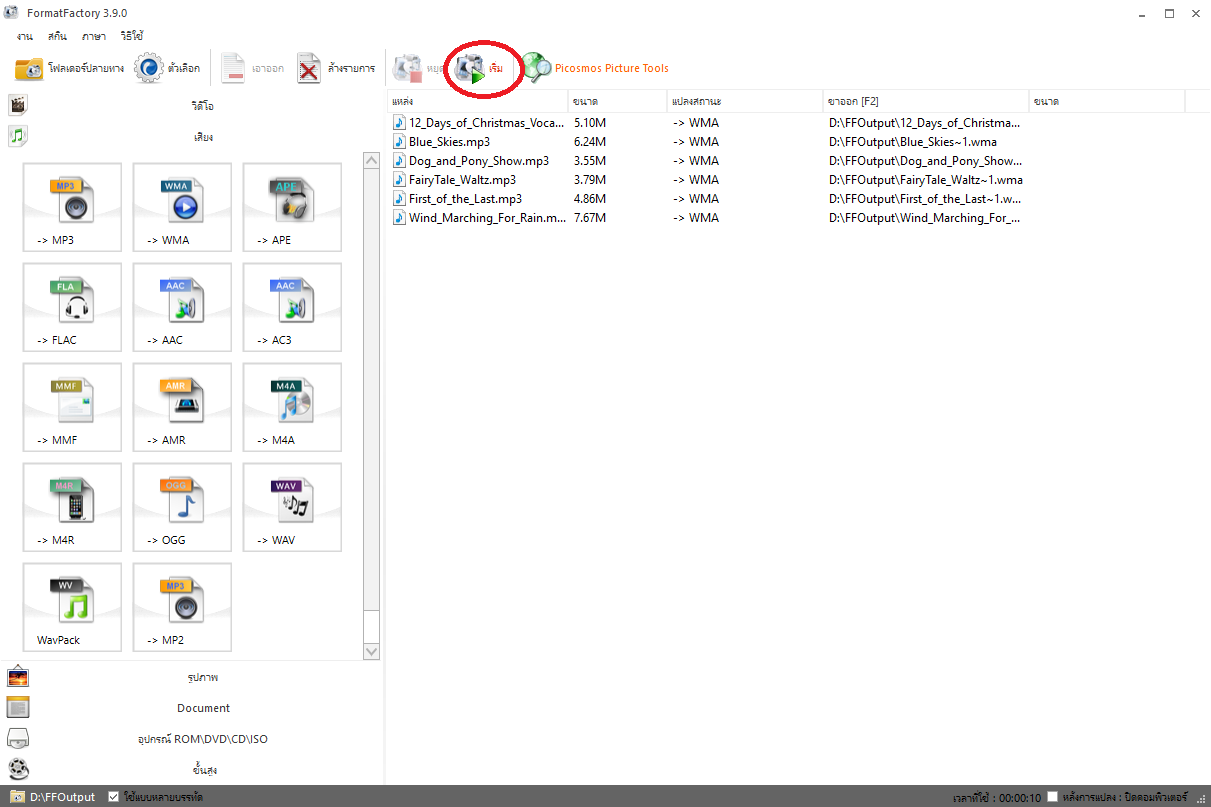Open the ภาษา (language) menu

point(95,36)
